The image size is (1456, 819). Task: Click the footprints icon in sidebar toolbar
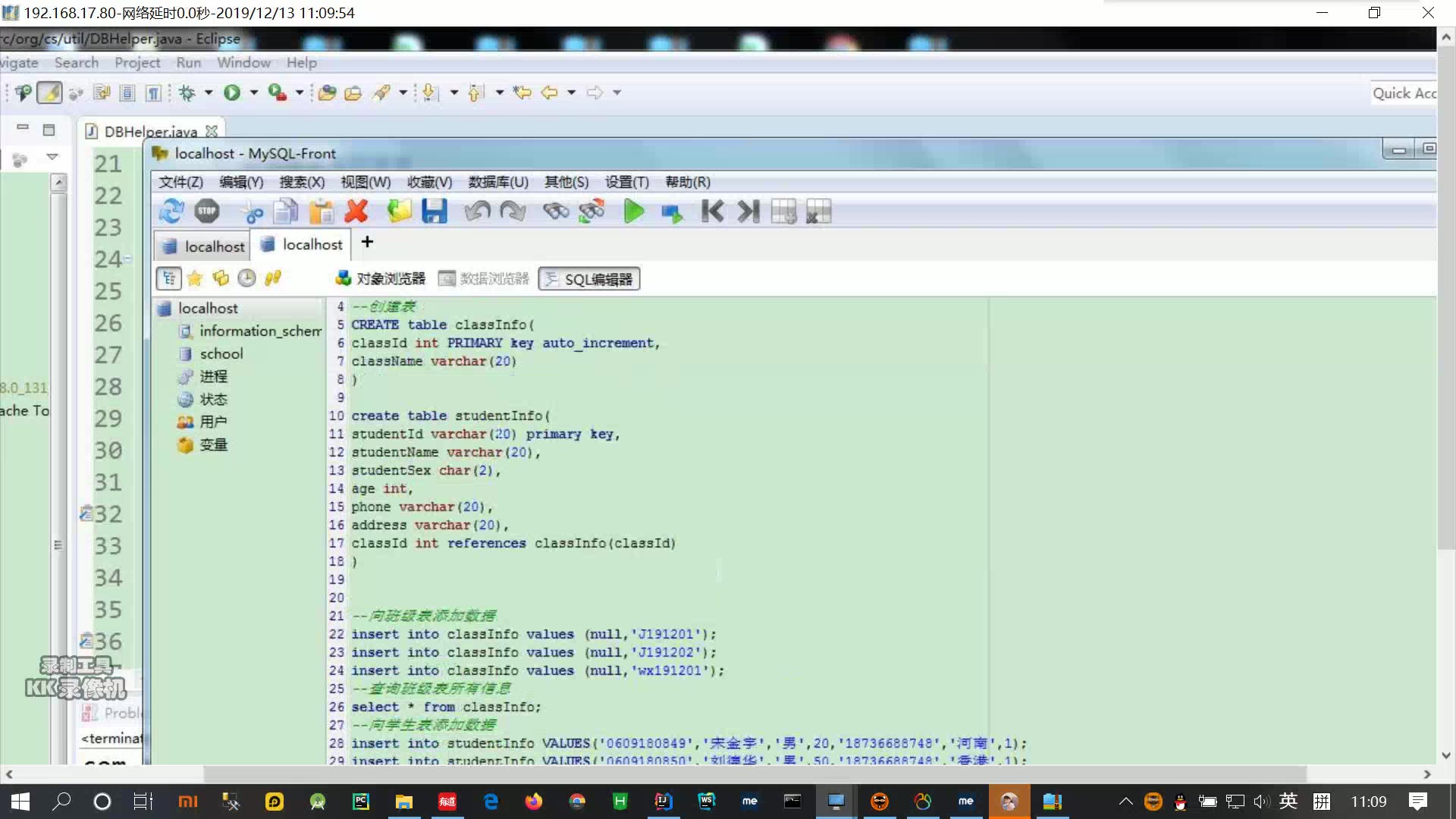coord(273,278)
